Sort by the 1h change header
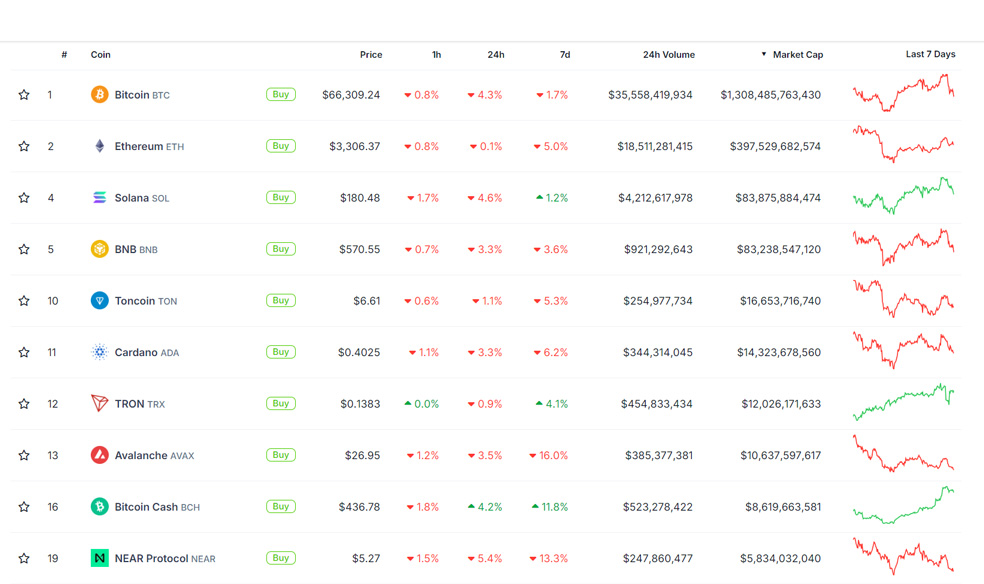Image resolution: width=984 pixels, height=584 pixels. [x=436, y=55]
